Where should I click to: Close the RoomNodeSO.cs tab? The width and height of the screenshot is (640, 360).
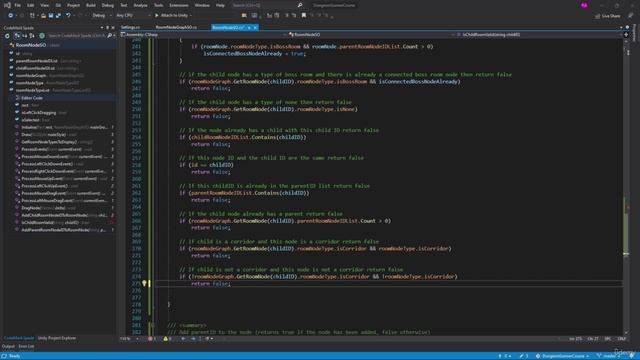(x=256, y=27)
